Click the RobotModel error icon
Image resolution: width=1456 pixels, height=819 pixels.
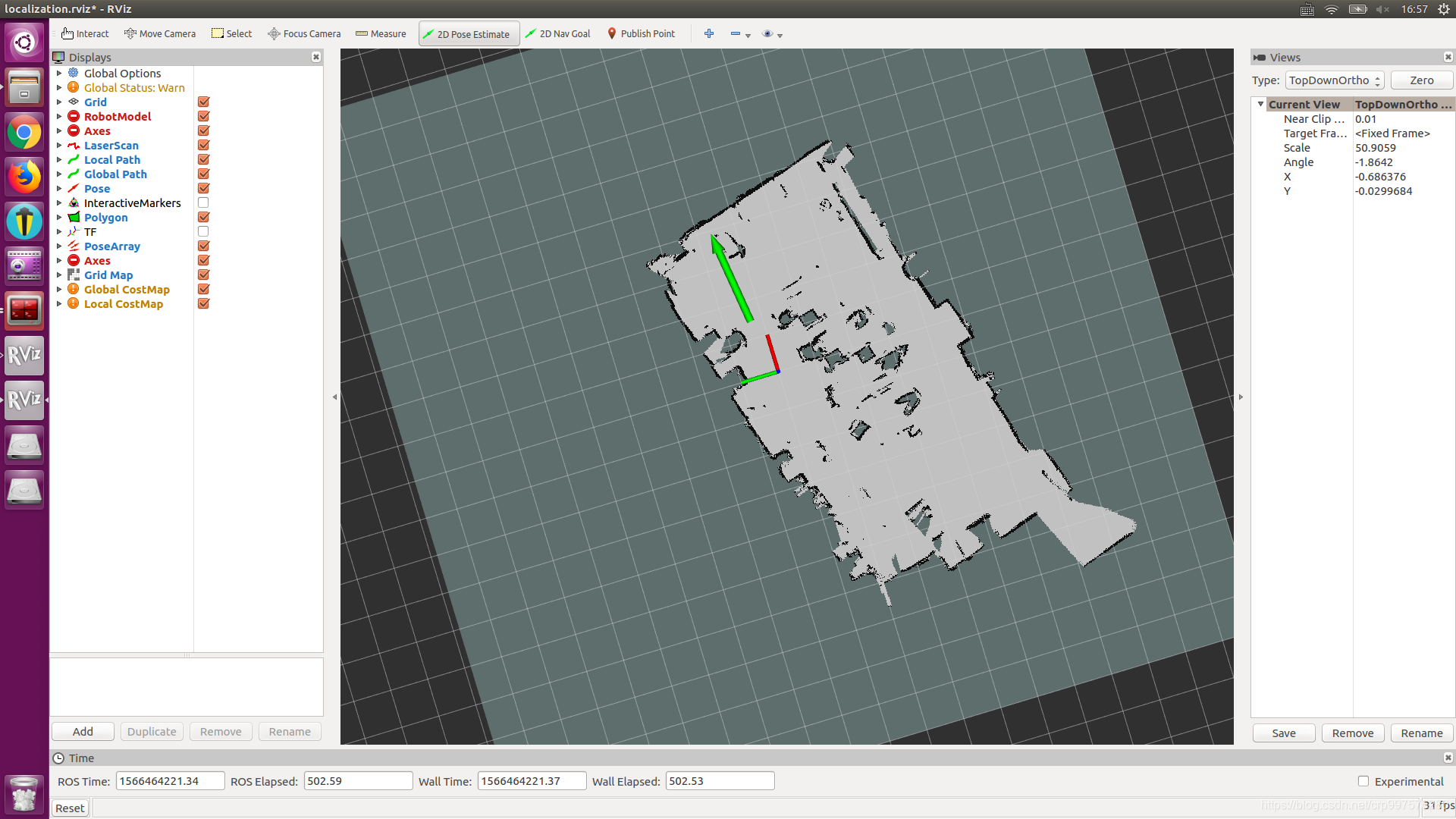pyautogui.click(x=74, y=116)
